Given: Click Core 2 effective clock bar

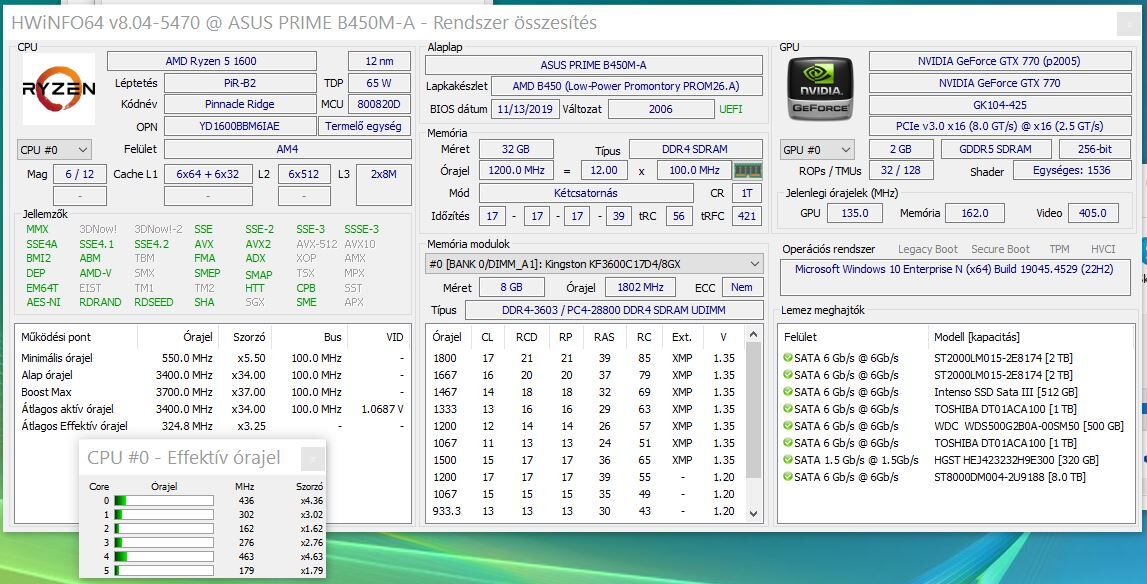Looking at the screenshot, I should click(164, 528).
